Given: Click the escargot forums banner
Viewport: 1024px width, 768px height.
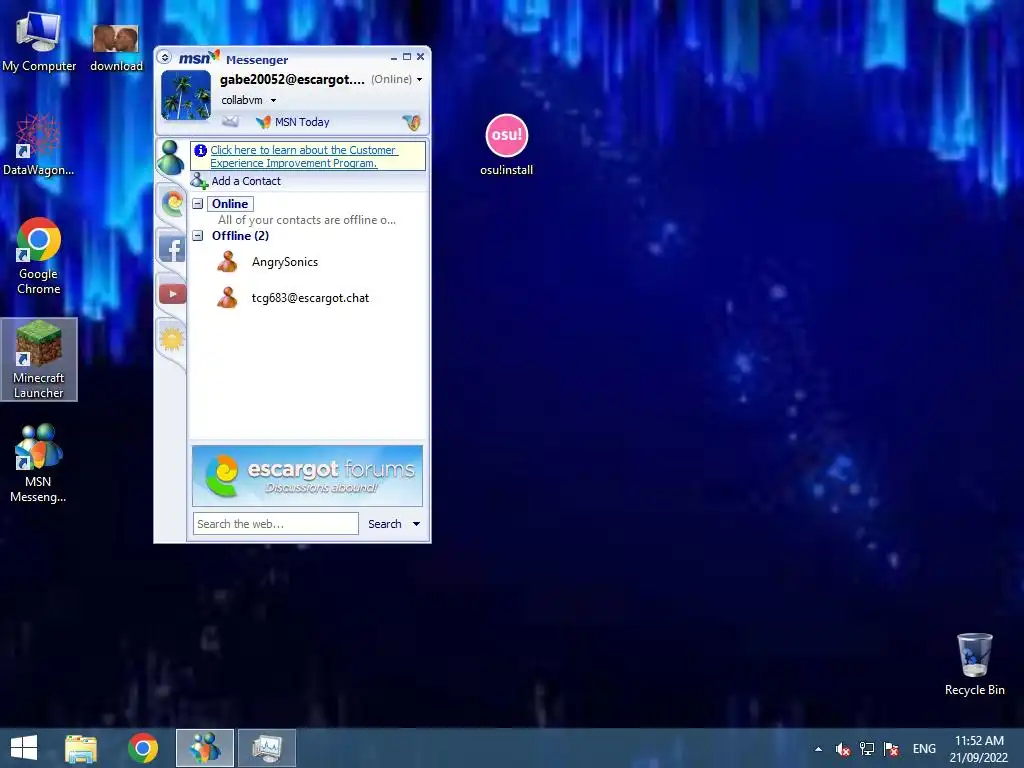Looking at the screenshot, I should (307, 475).
